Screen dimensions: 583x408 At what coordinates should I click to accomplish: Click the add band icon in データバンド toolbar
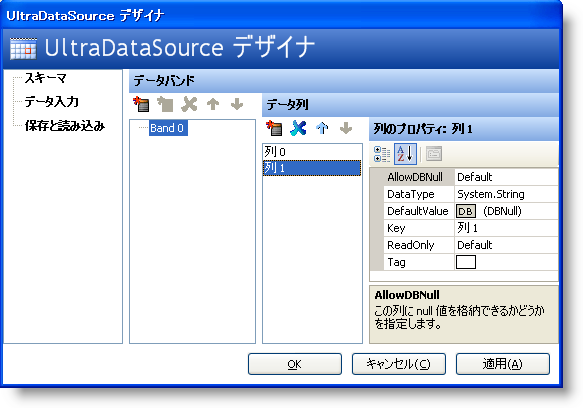point(141,105)
